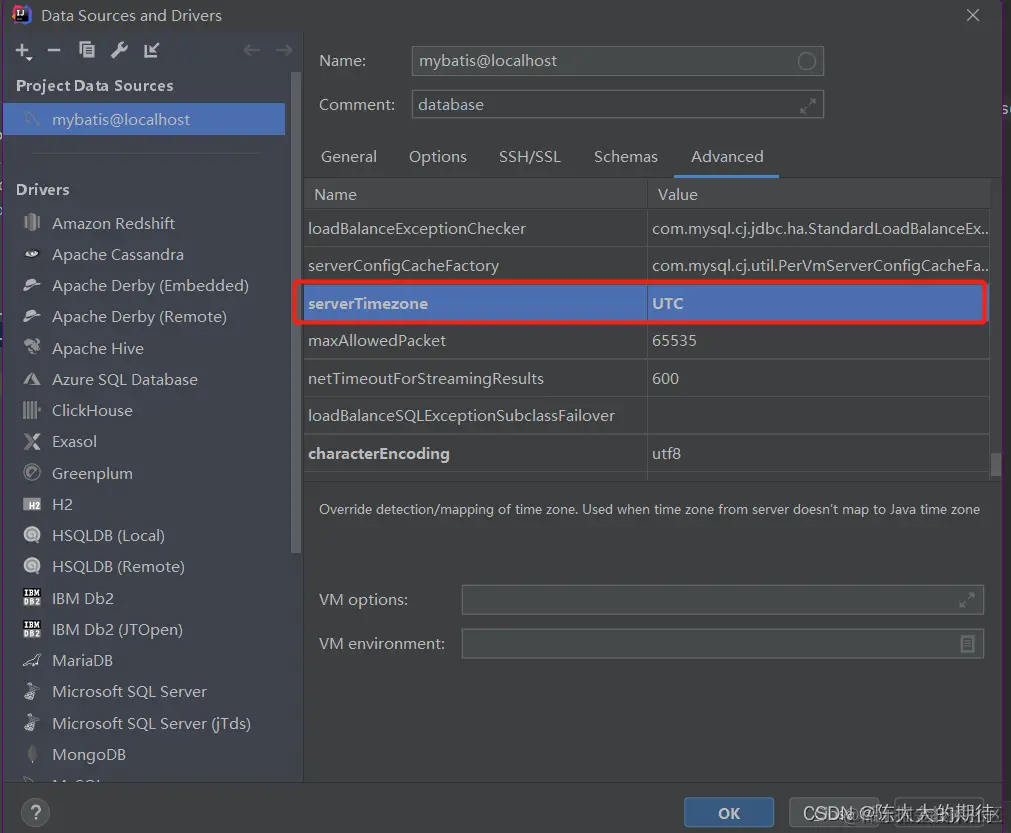The width and height of the screenshot is (1011, 833).
Task: Select the Apache Cassandra eye icon
Action: [32, 254]
